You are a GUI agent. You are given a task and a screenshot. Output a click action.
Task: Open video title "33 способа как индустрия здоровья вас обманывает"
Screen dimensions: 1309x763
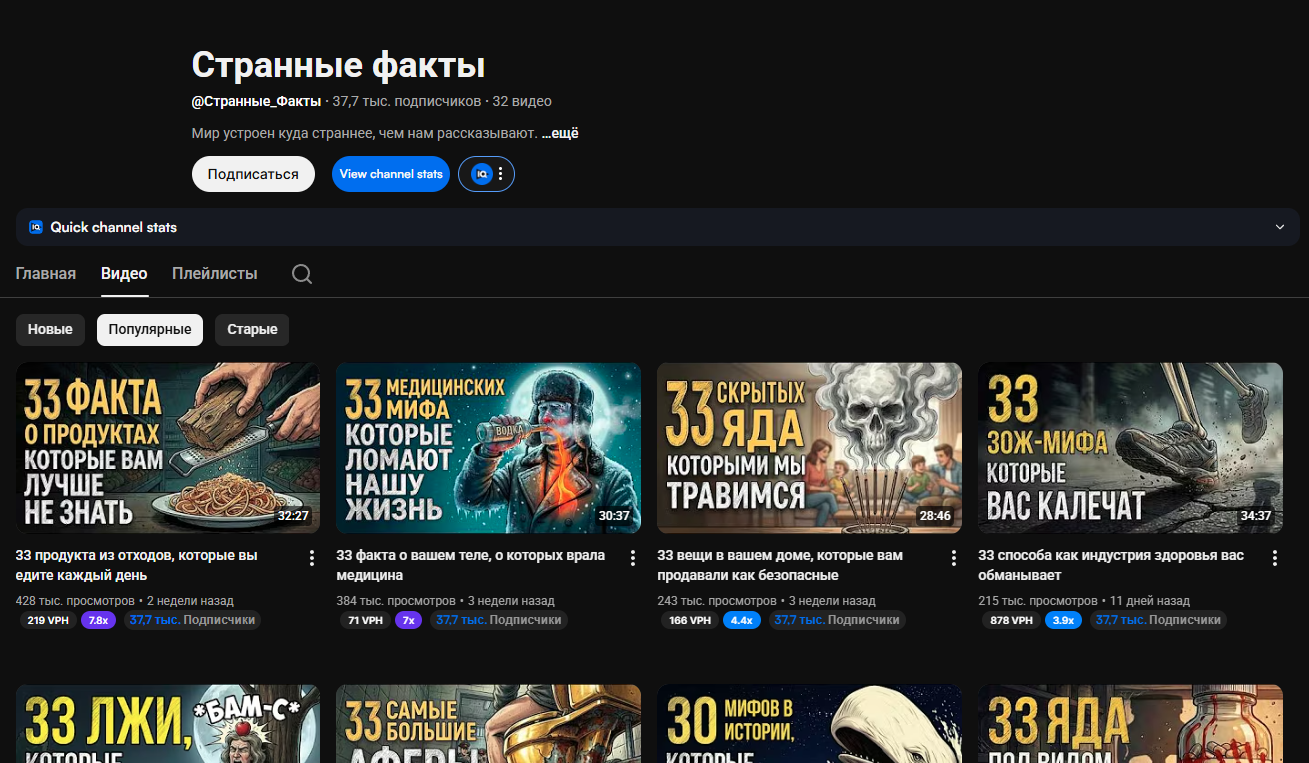1111,565
